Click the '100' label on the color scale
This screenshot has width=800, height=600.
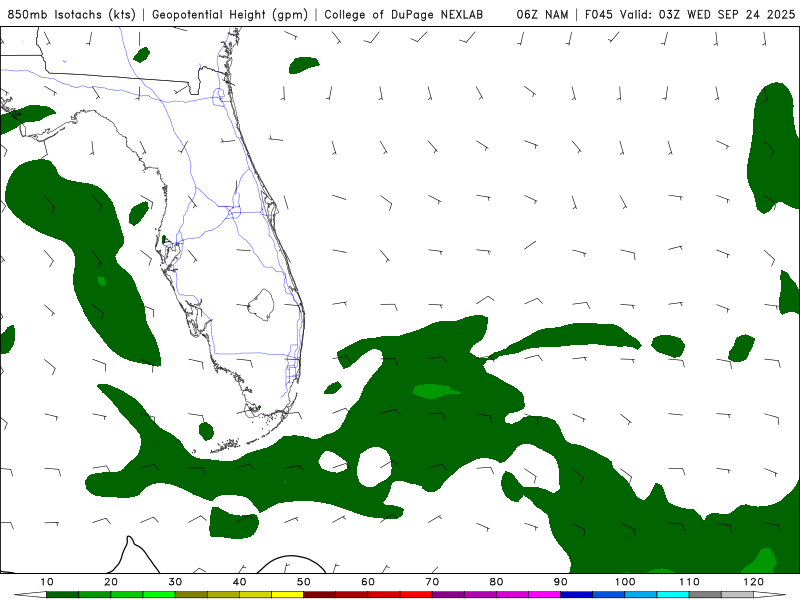coord(625,582)
